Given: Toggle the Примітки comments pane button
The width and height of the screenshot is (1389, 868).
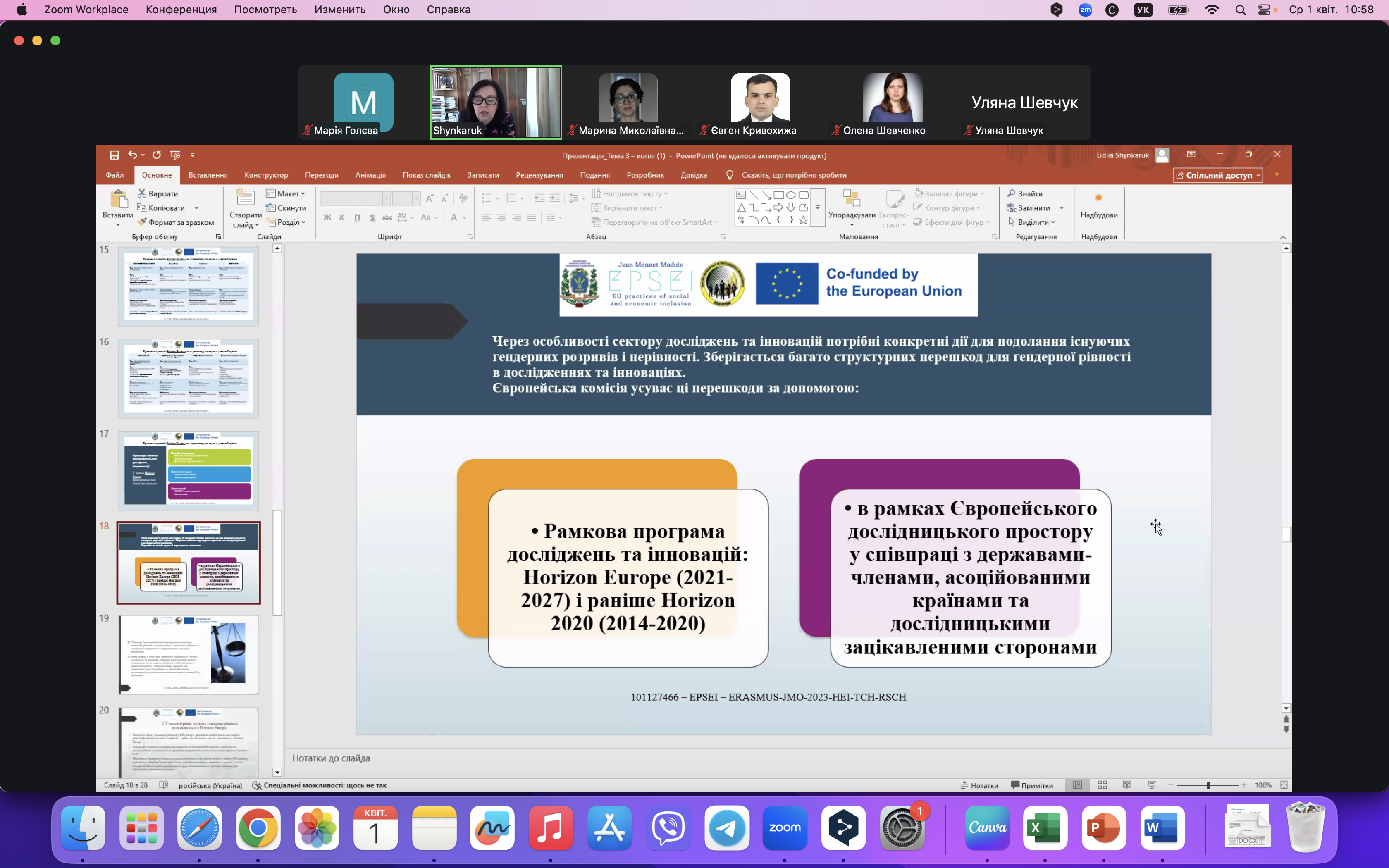Looking at the screenshot, I should point(1032,785).
